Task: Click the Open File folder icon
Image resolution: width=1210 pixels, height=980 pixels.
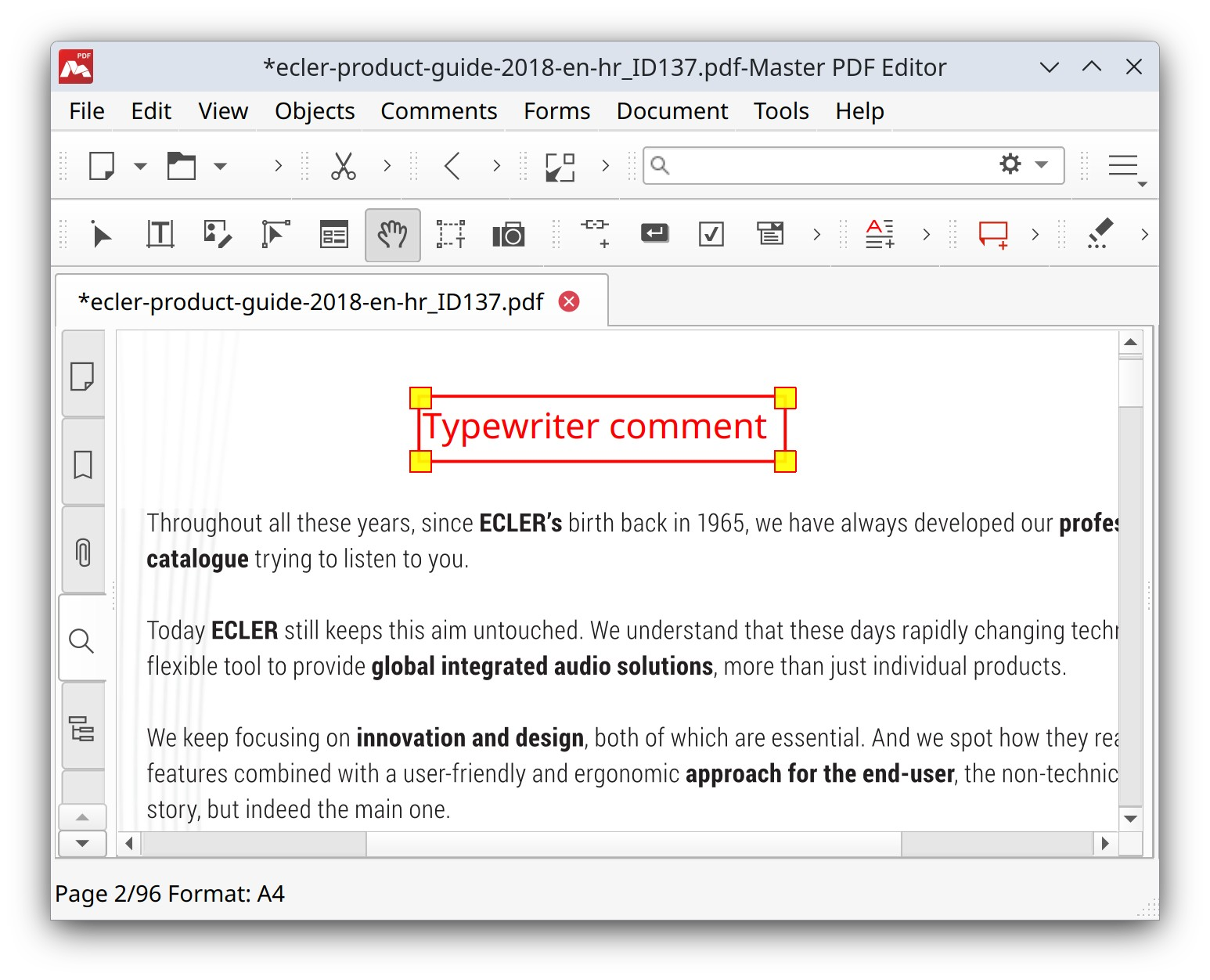Action: pos(182,166)
